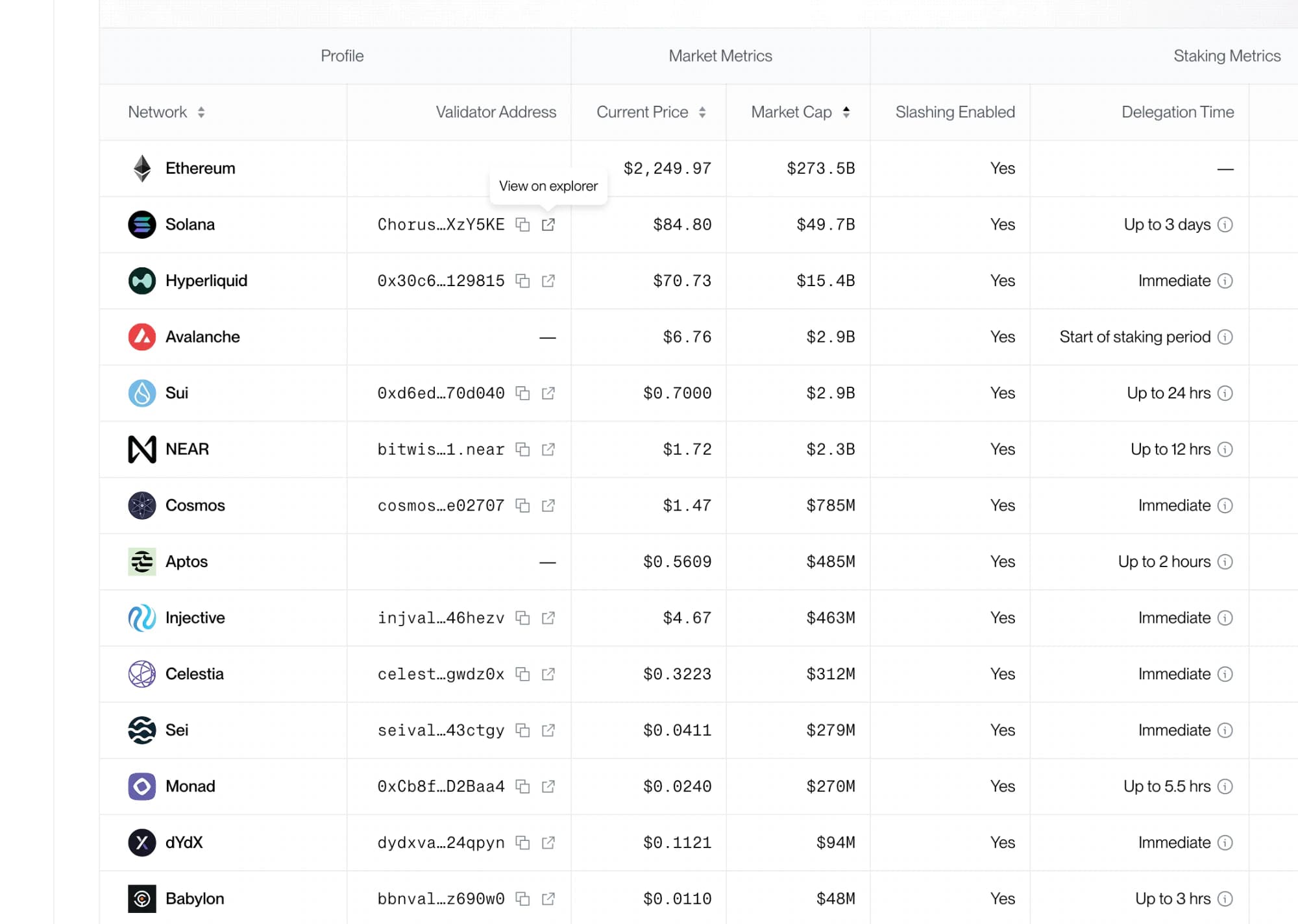Show info for Aptos delegation time

[x=1225, y=562]
